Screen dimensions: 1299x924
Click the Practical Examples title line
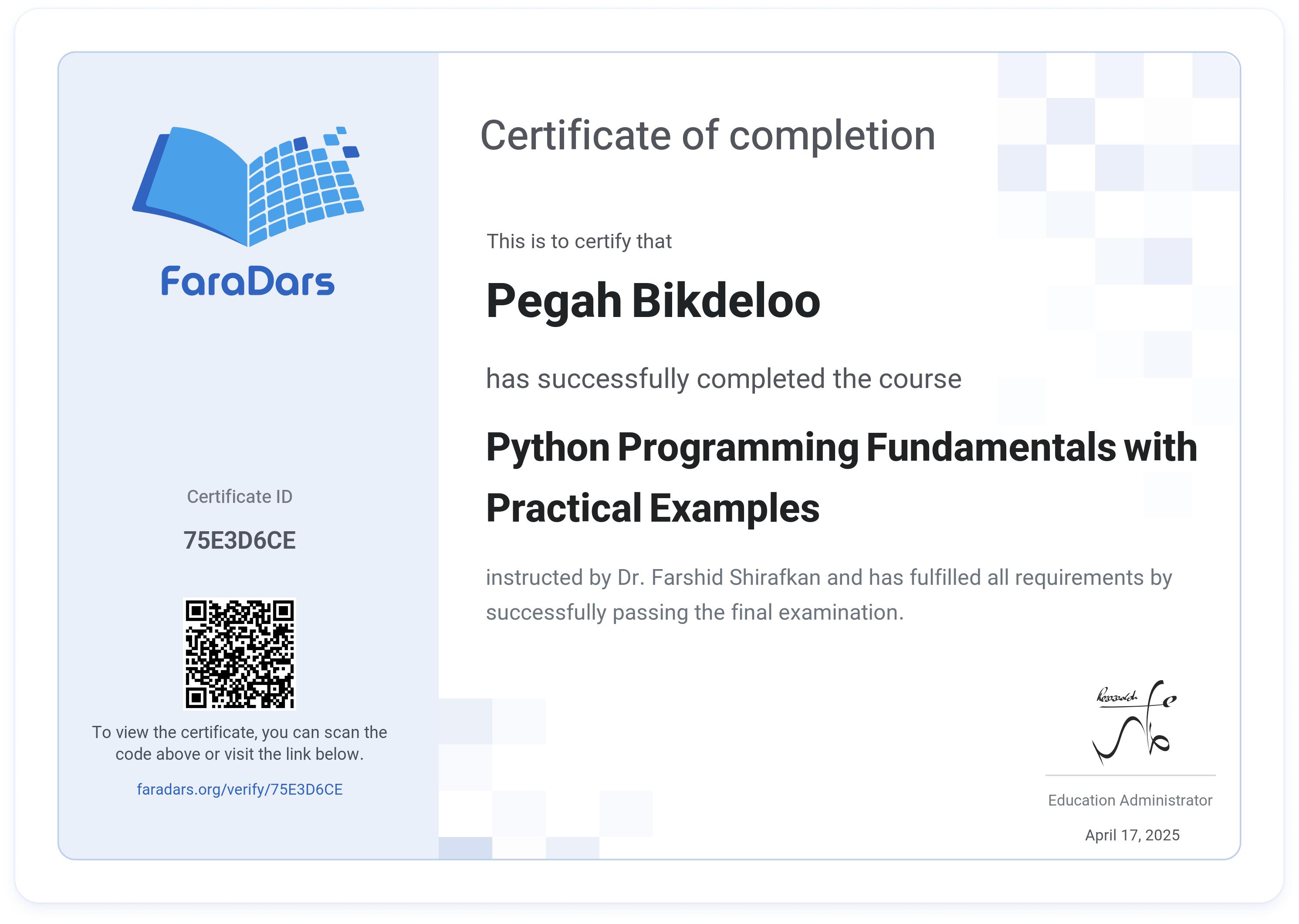point(653,508)
